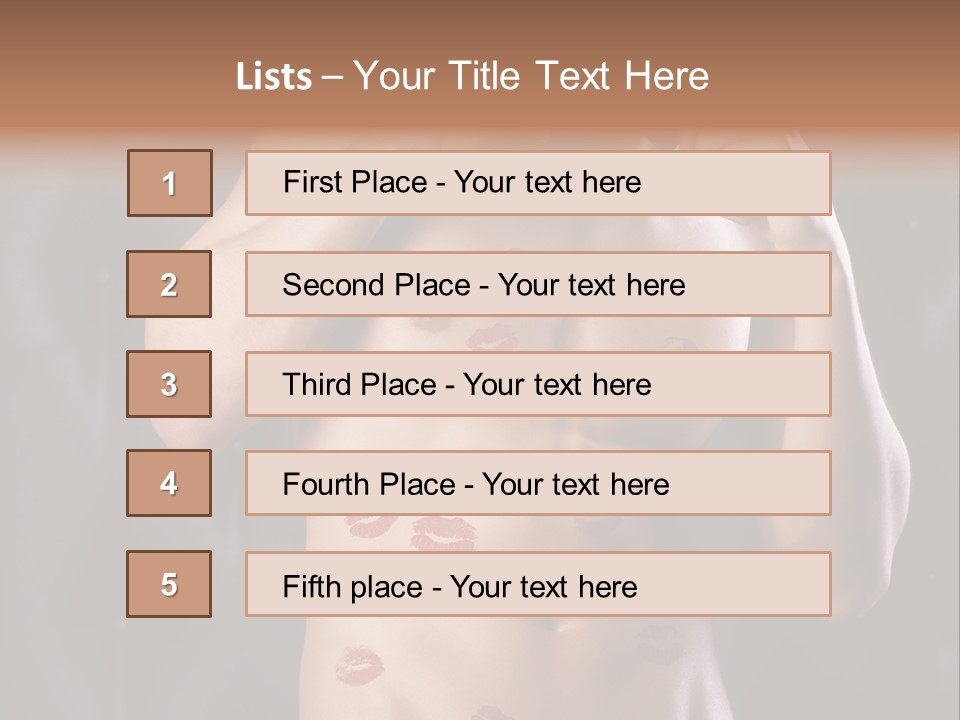
Task: Click the brown header band above the title
Action: [480, 22]
